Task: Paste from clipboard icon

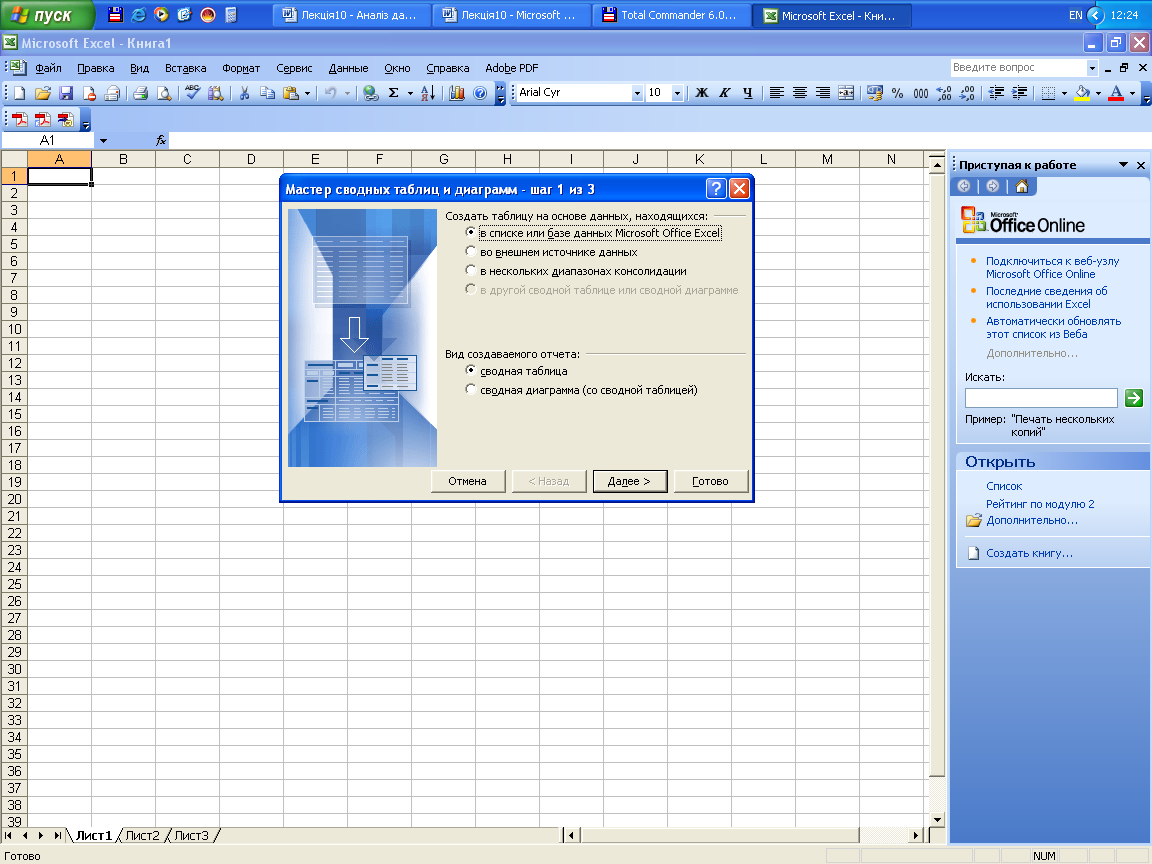Action: [x=291, y=93]
